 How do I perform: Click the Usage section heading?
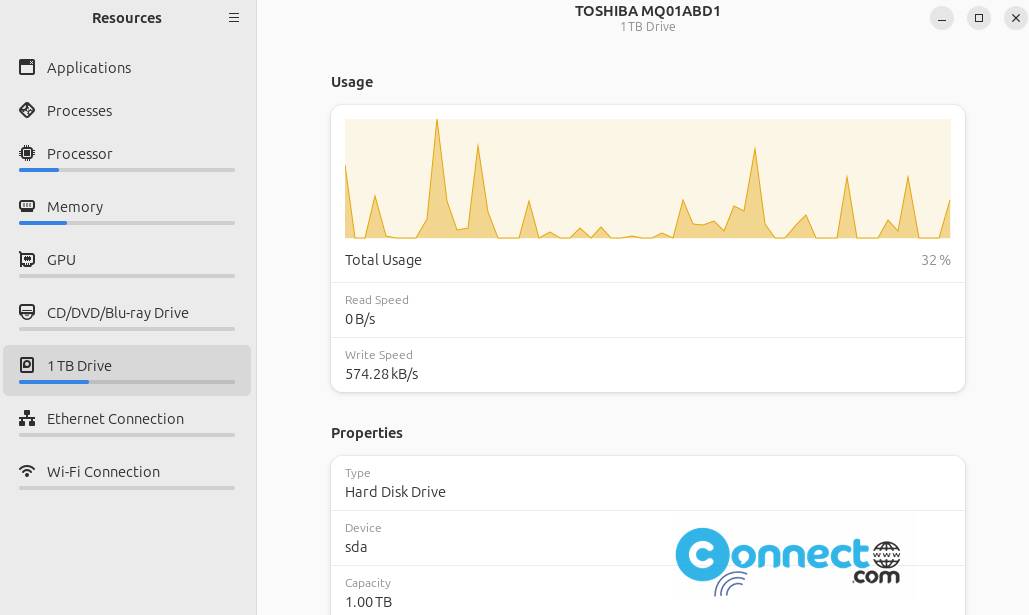(352, 82)
